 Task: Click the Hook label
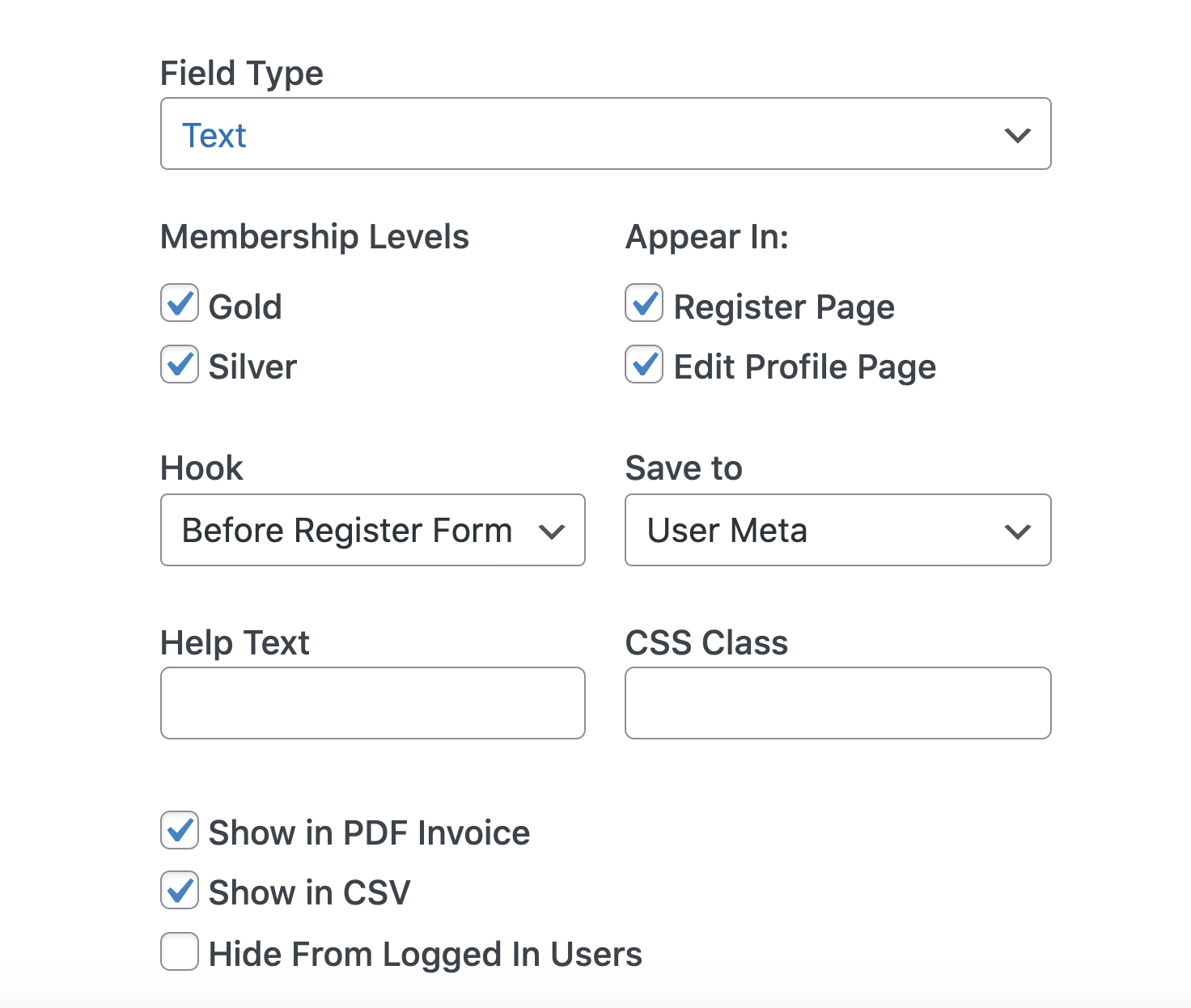tap(201, 468)
